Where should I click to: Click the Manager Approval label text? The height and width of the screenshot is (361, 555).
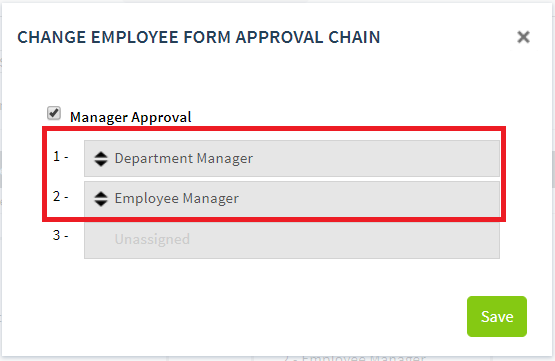coord(131,118)
